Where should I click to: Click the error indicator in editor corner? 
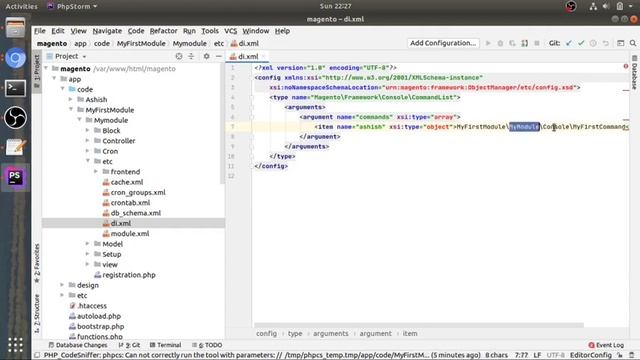[626, 66]
